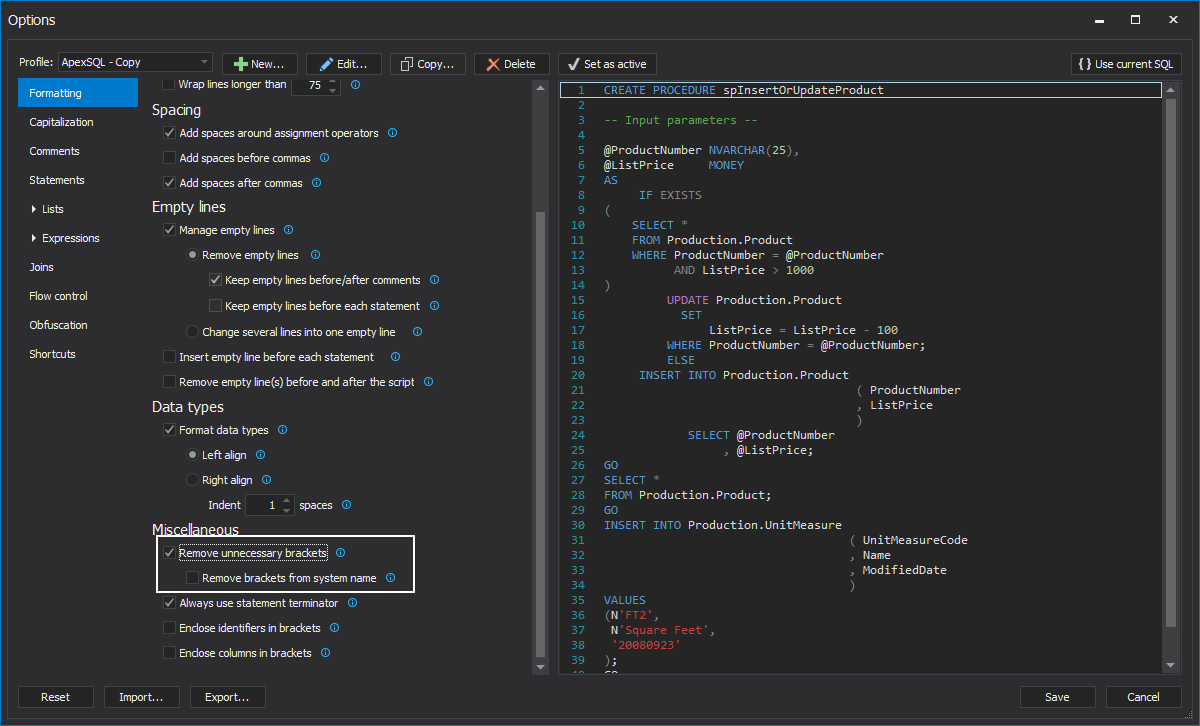Check Remove brackets from system name
1200x726 pixels.
pyautogui.click(x=190, y=577)
